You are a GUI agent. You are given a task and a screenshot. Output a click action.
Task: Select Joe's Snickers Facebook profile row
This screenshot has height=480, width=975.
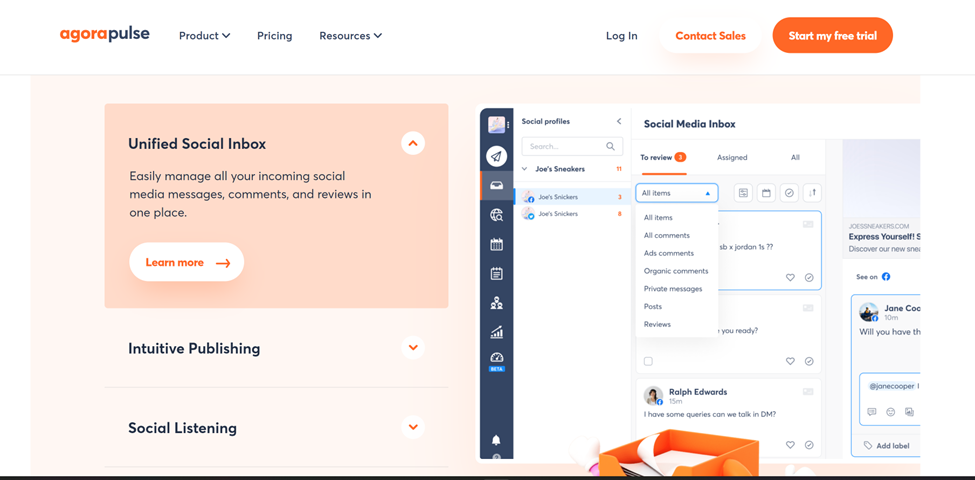point(572,197)
